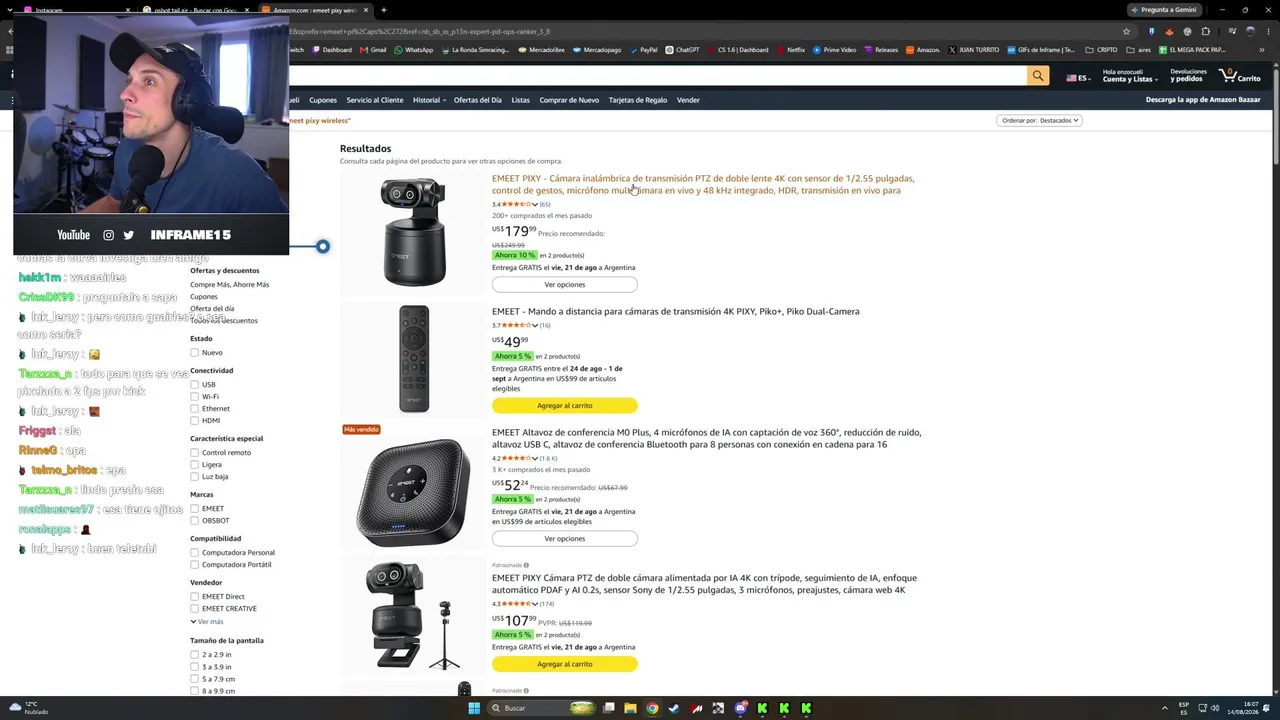Open the CRIPTO bookmarks folder
The width and height of the screenshot is (1280, 720).
pos(1101,50)
